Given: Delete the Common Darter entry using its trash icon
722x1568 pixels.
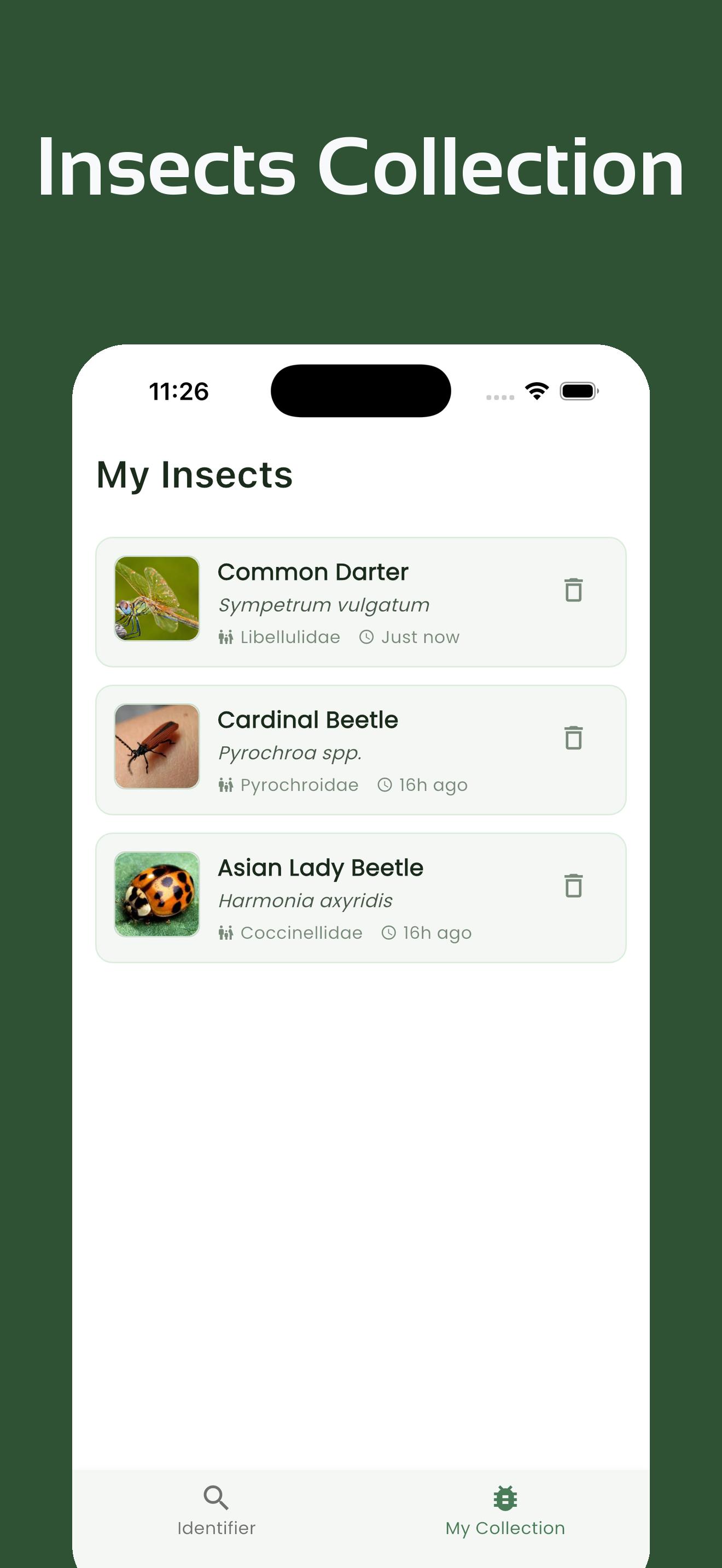Looking at the screenshot, I should click(573, 589).
